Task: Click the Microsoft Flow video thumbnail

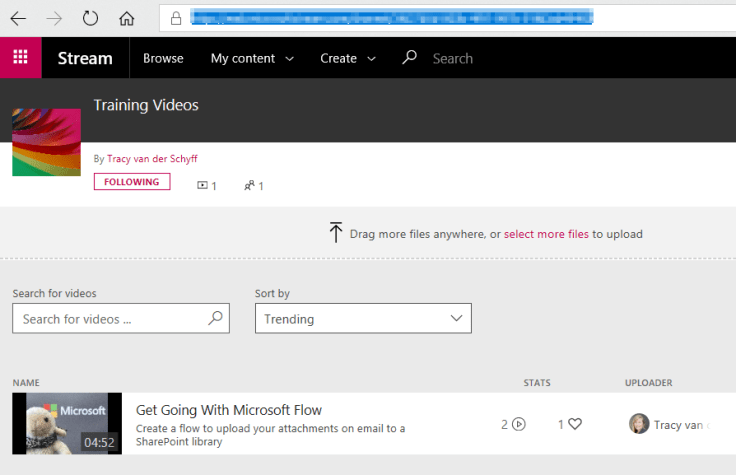Action: 67,424
